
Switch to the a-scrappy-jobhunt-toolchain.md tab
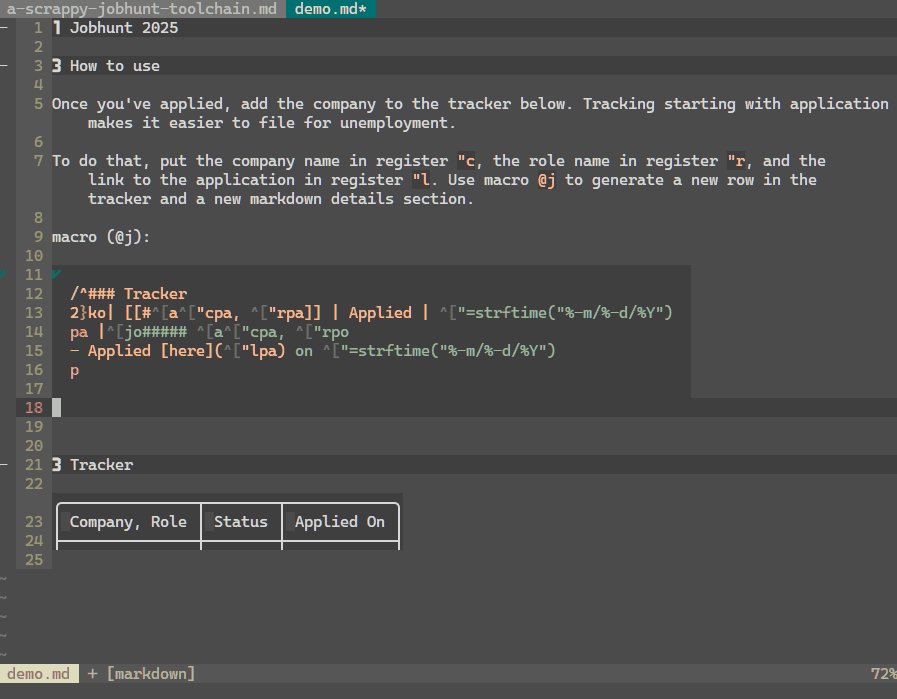coord(141,9)
